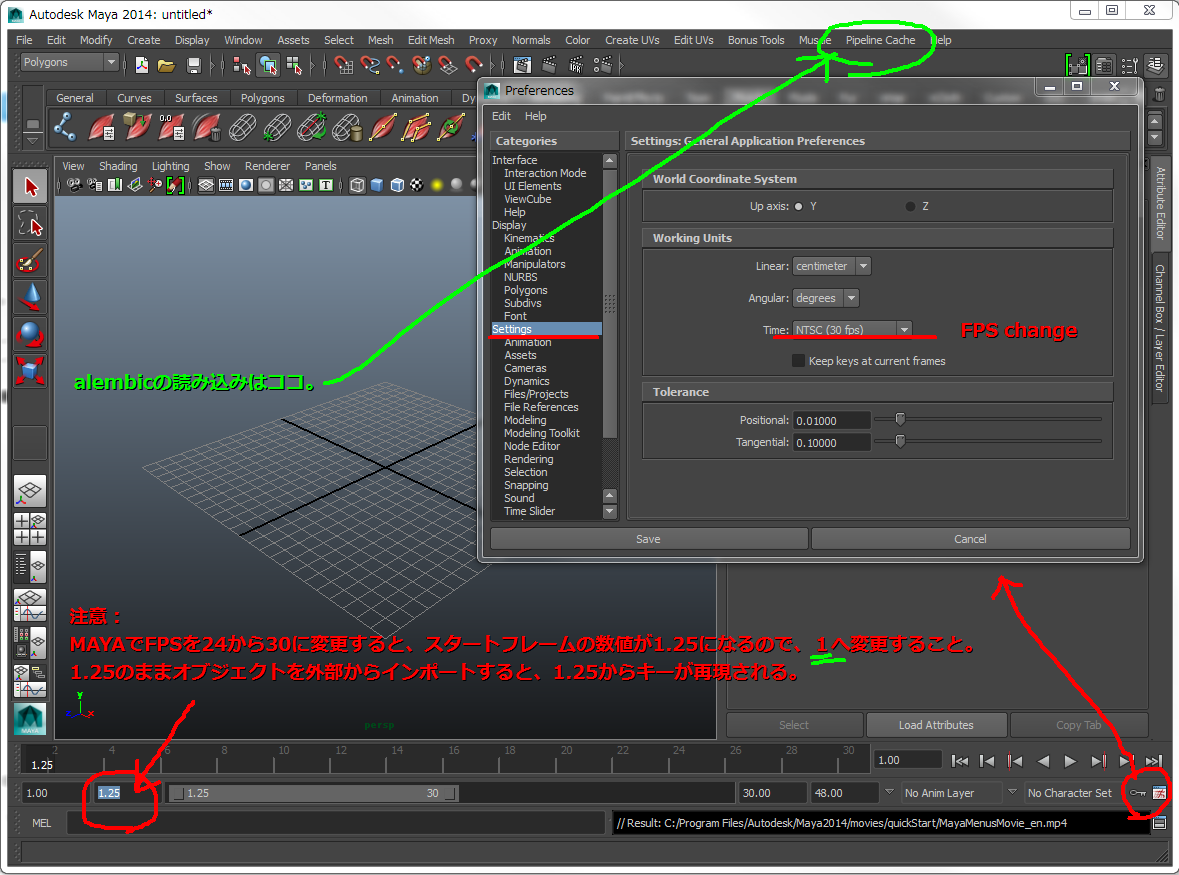Switch to single perspective view layout
1179x875 pixels.
(x=30, y=491)
